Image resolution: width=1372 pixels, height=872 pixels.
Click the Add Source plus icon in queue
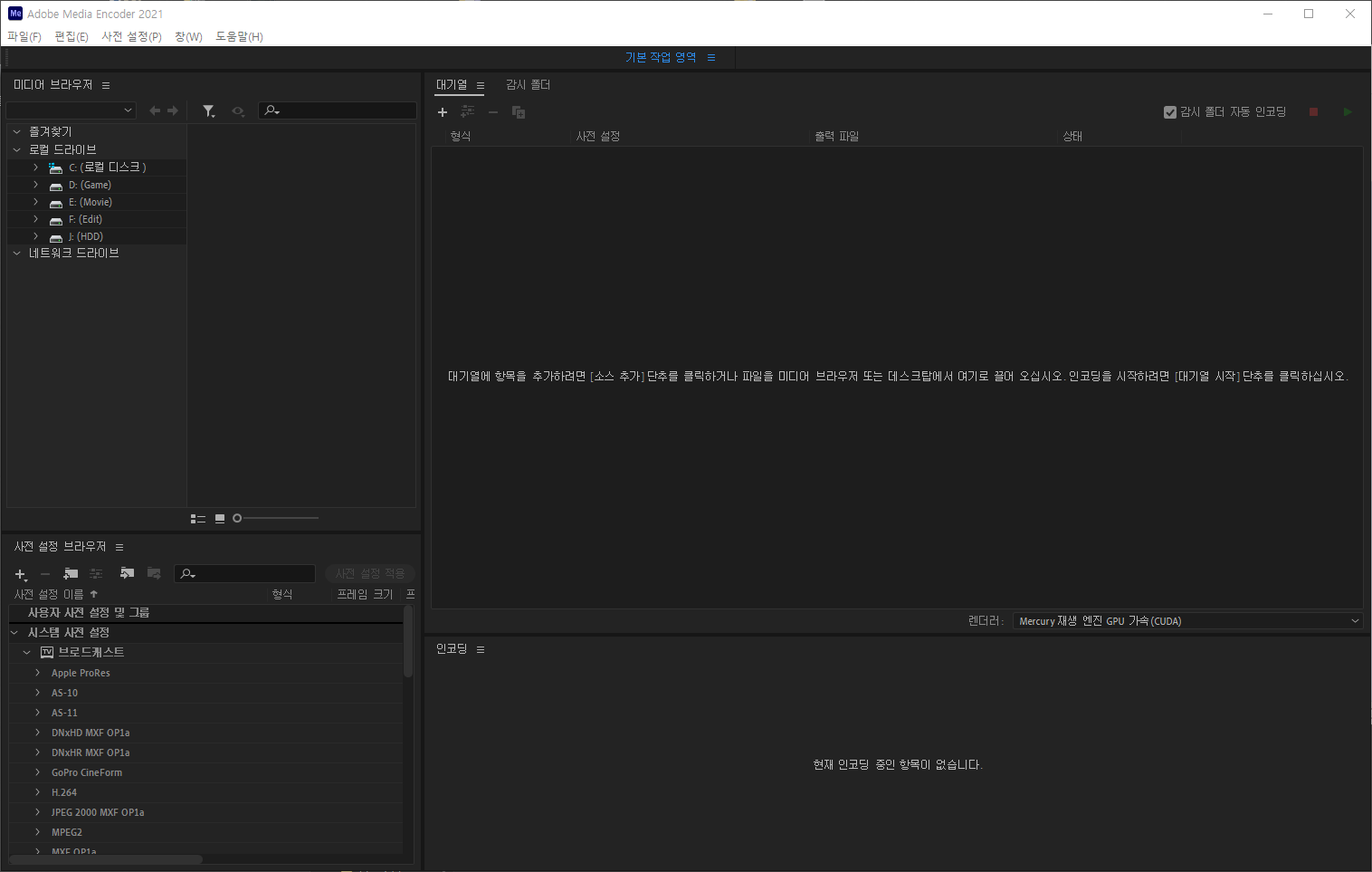tap(443, 111)
